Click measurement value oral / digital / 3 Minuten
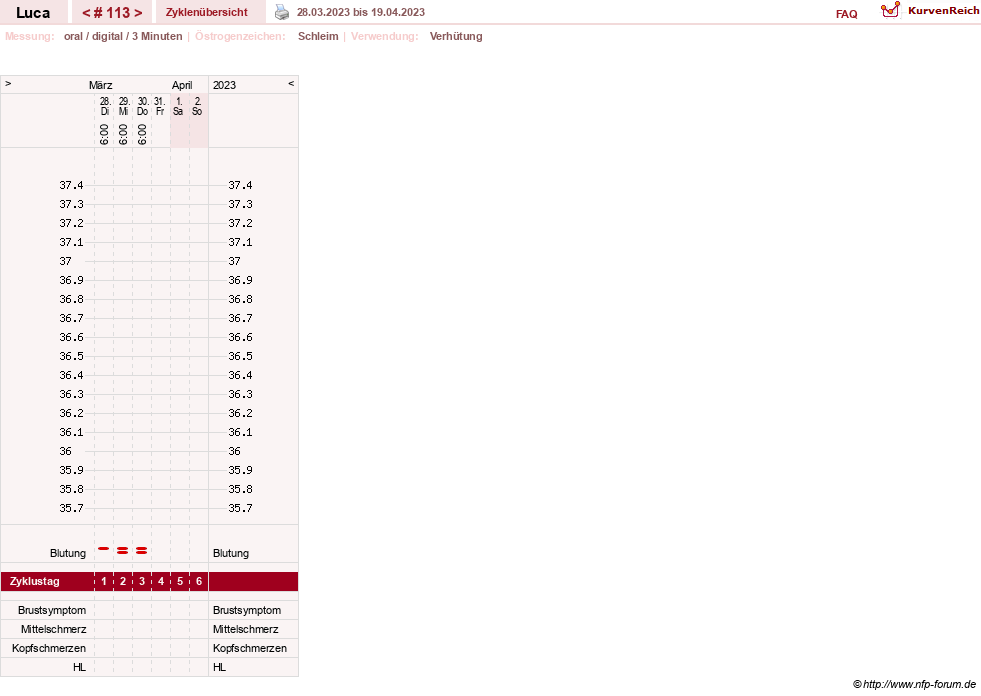This screenshot has width=981, height=696. tap(123, 36)
